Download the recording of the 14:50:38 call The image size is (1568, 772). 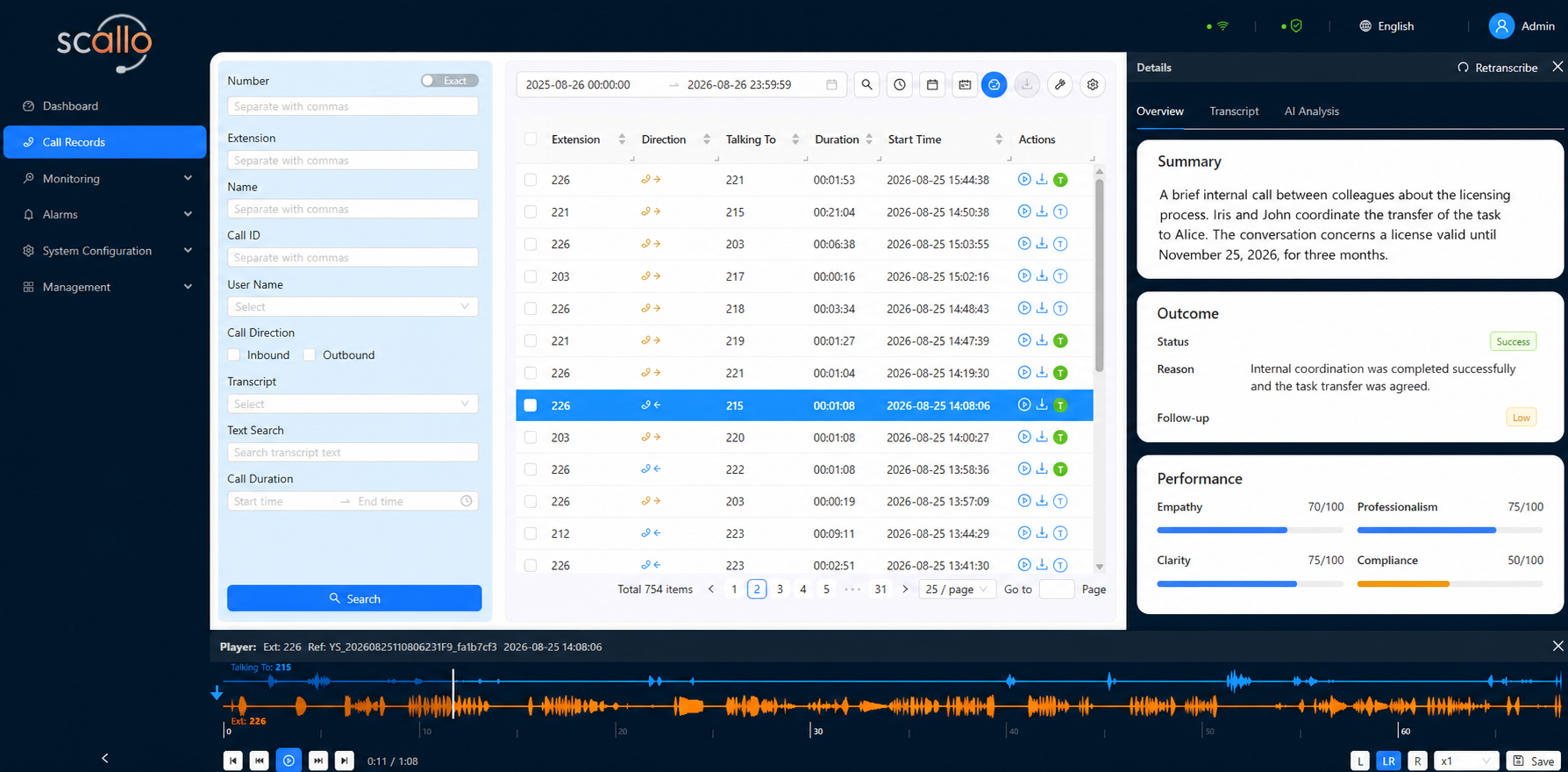(x=1042, y=211)
